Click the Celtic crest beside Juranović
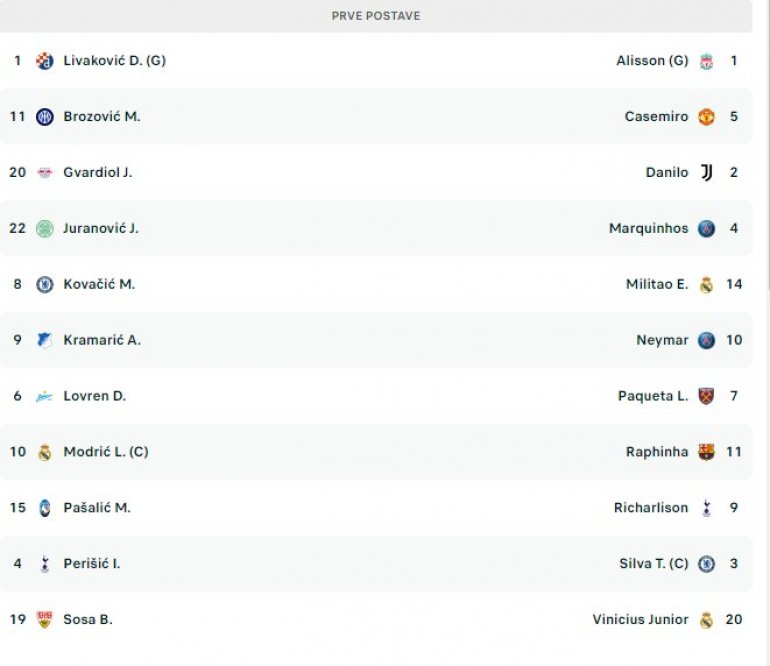 [x=44, y=229]
